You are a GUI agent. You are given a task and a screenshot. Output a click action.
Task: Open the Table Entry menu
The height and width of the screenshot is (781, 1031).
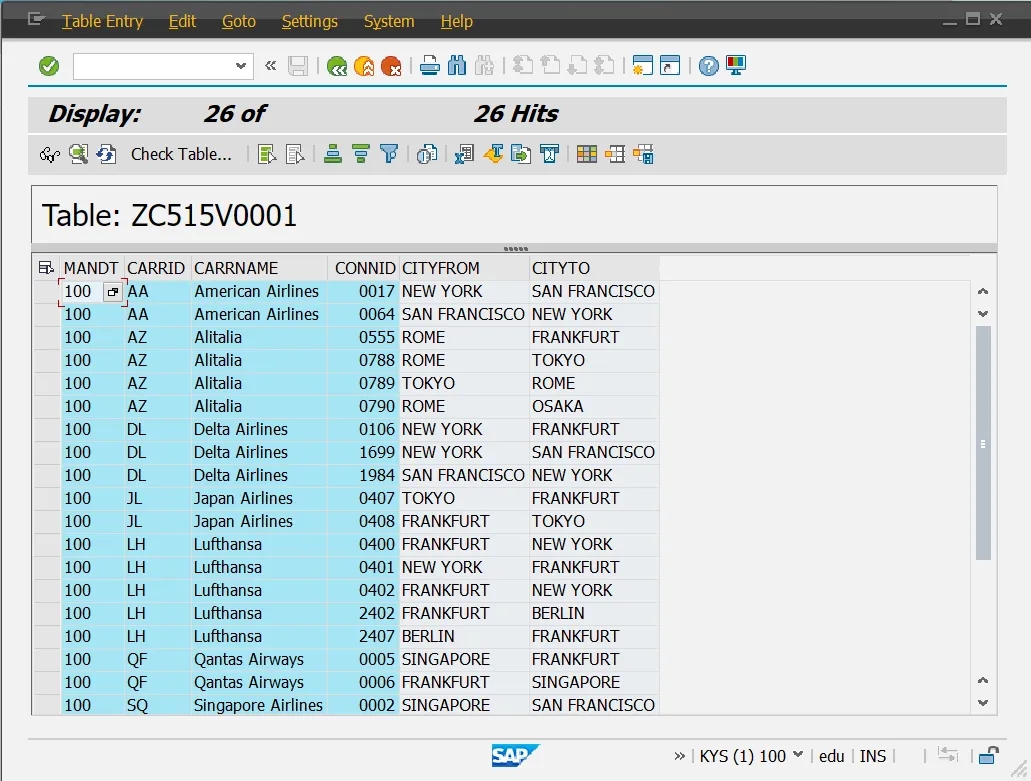[x=103, y=21]
